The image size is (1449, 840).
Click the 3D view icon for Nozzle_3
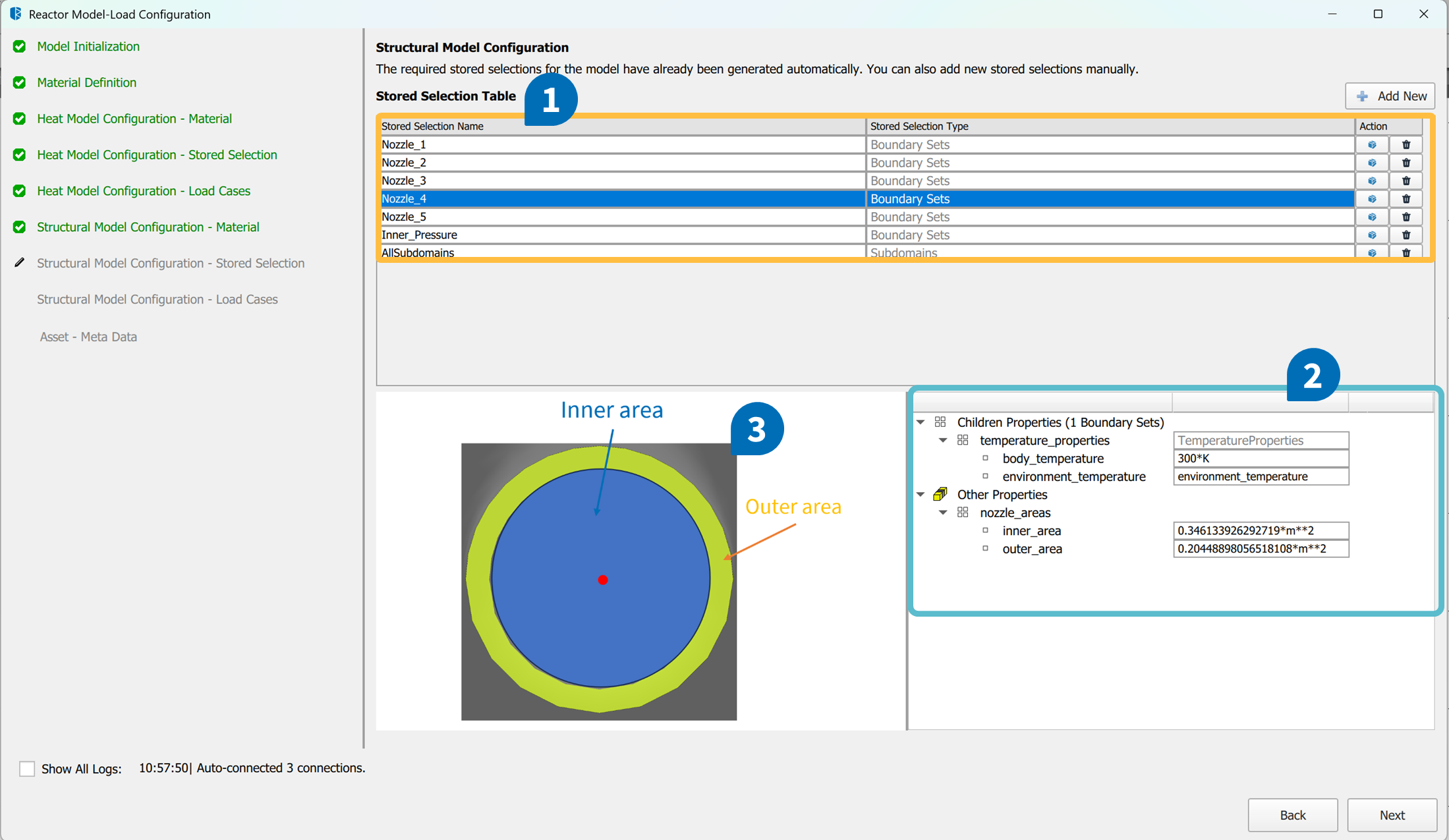tap(1372, 181)
